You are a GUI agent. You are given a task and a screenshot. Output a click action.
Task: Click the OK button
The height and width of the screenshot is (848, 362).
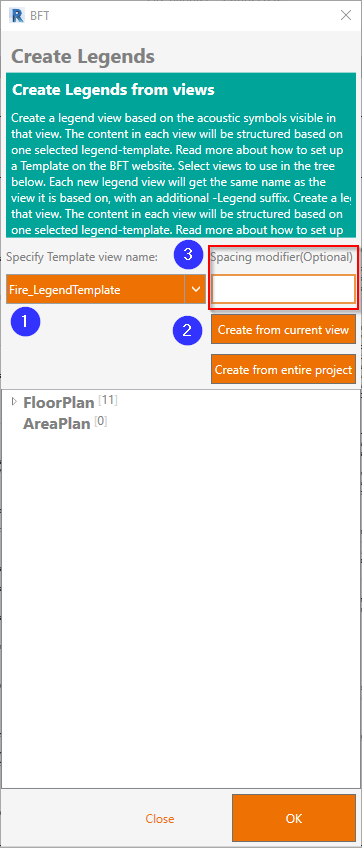pyautogui.click(x=294, y=818)
